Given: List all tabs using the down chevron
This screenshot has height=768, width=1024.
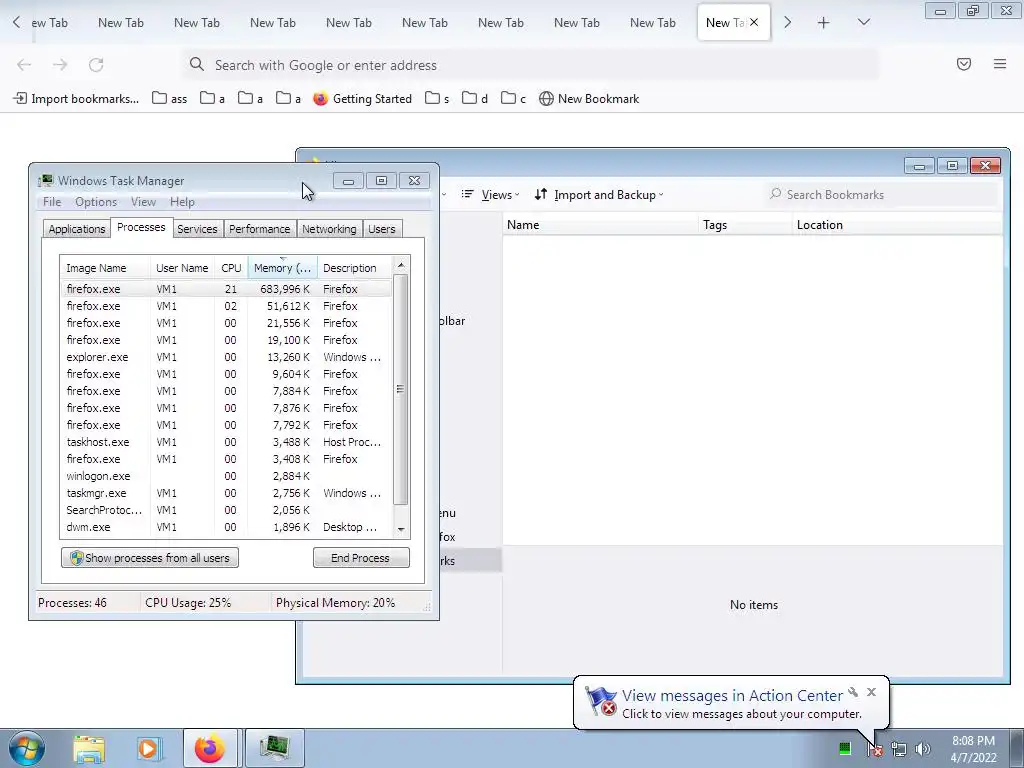Looking at the screenshot, I should click(863, 22).
